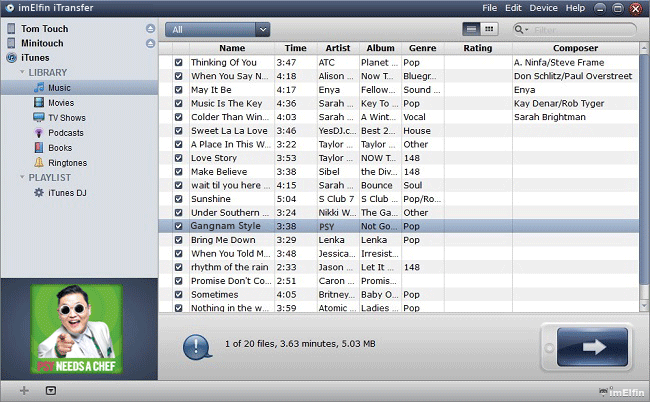Collapse the PLAYLIST section
This screenshot has width=650, height=402.
(22, 178)
